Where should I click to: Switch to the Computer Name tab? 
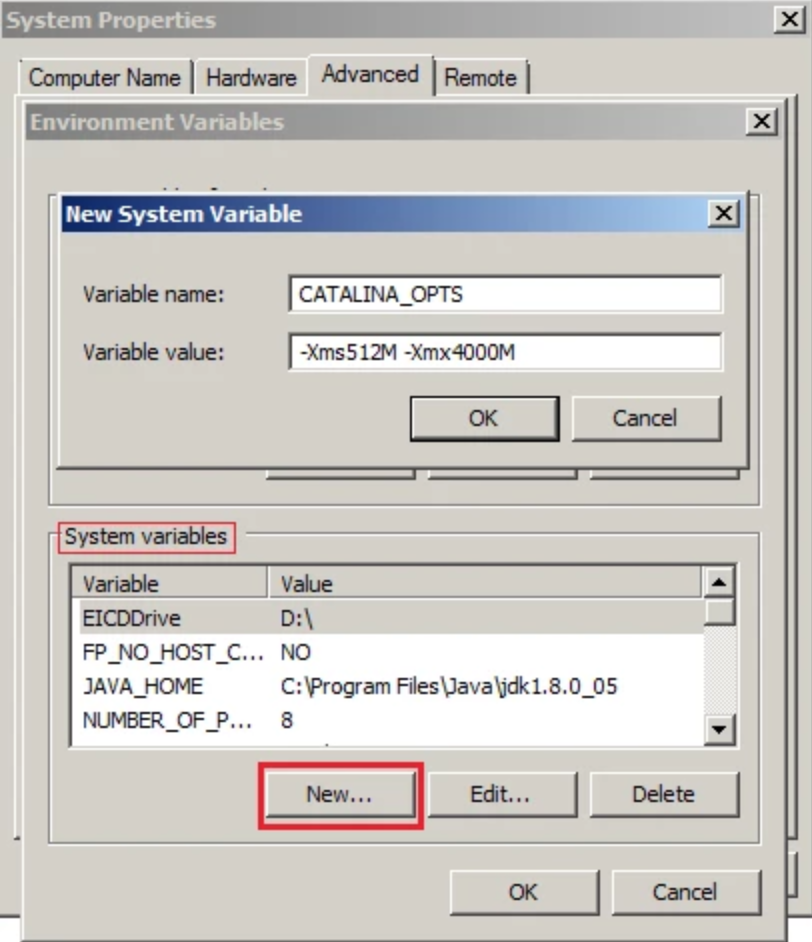(x=104, y=77)
